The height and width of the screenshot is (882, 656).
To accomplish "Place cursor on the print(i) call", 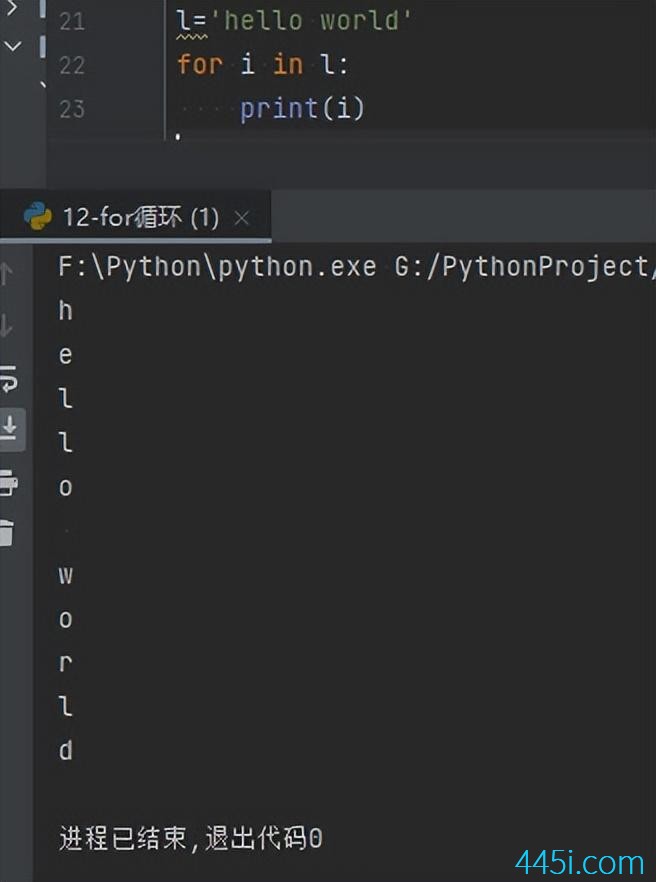I will point(303,108).
